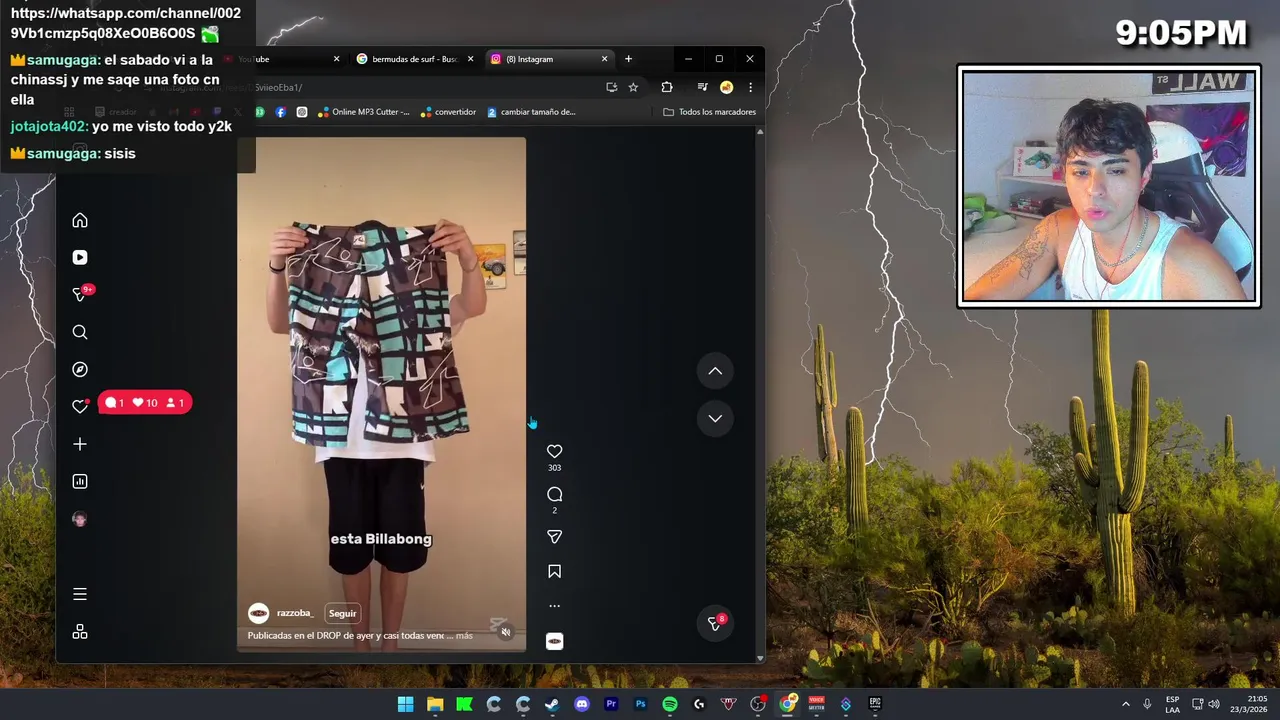Go to previous reel with up arrow
The image size is (1280, 720).
715,371
